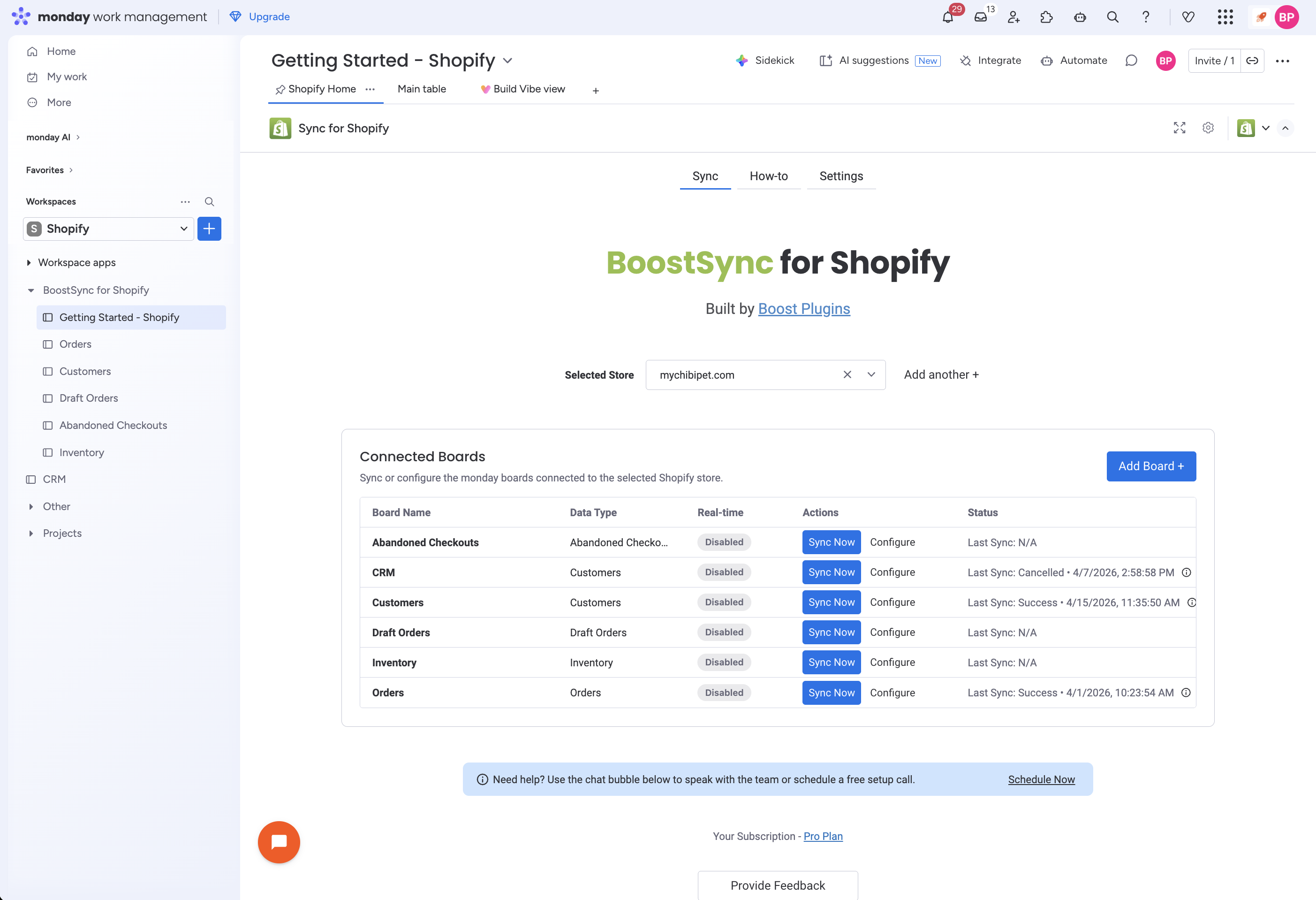Image resolution: width=1316 pixels, height=900 pixels.
Task: Click the Schedule Now link
Action: pyautogui.click(x=1041, y=779)
